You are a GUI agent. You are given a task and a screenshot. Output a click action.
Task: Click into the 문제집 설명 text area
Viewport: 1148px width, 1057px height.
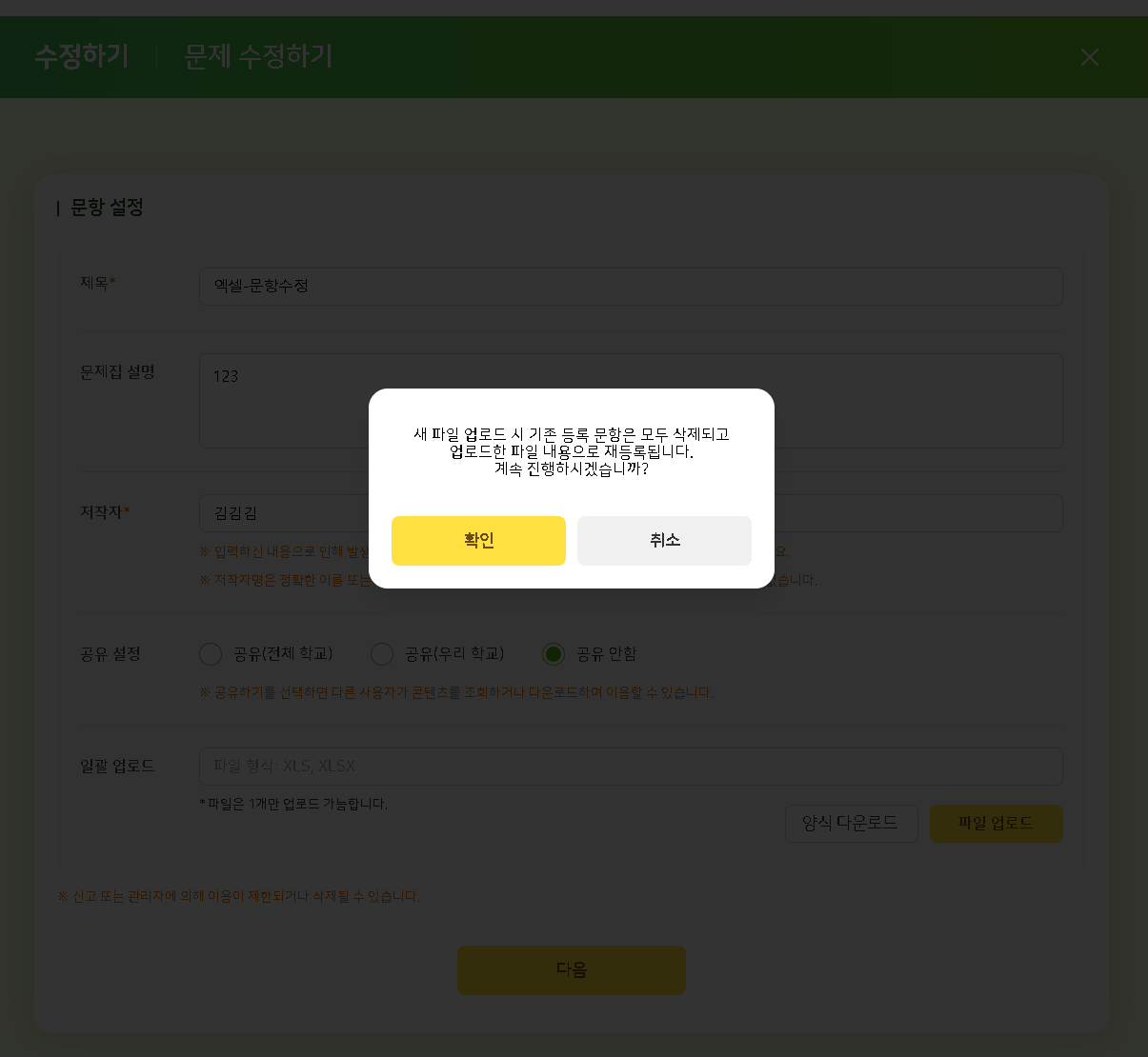point(631,401)
